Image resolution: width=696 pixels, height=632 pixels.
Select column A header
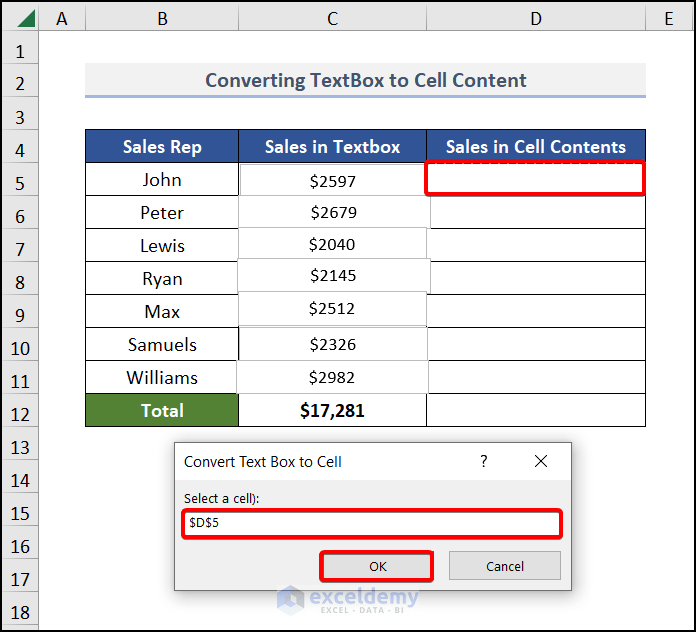[62, 19]
